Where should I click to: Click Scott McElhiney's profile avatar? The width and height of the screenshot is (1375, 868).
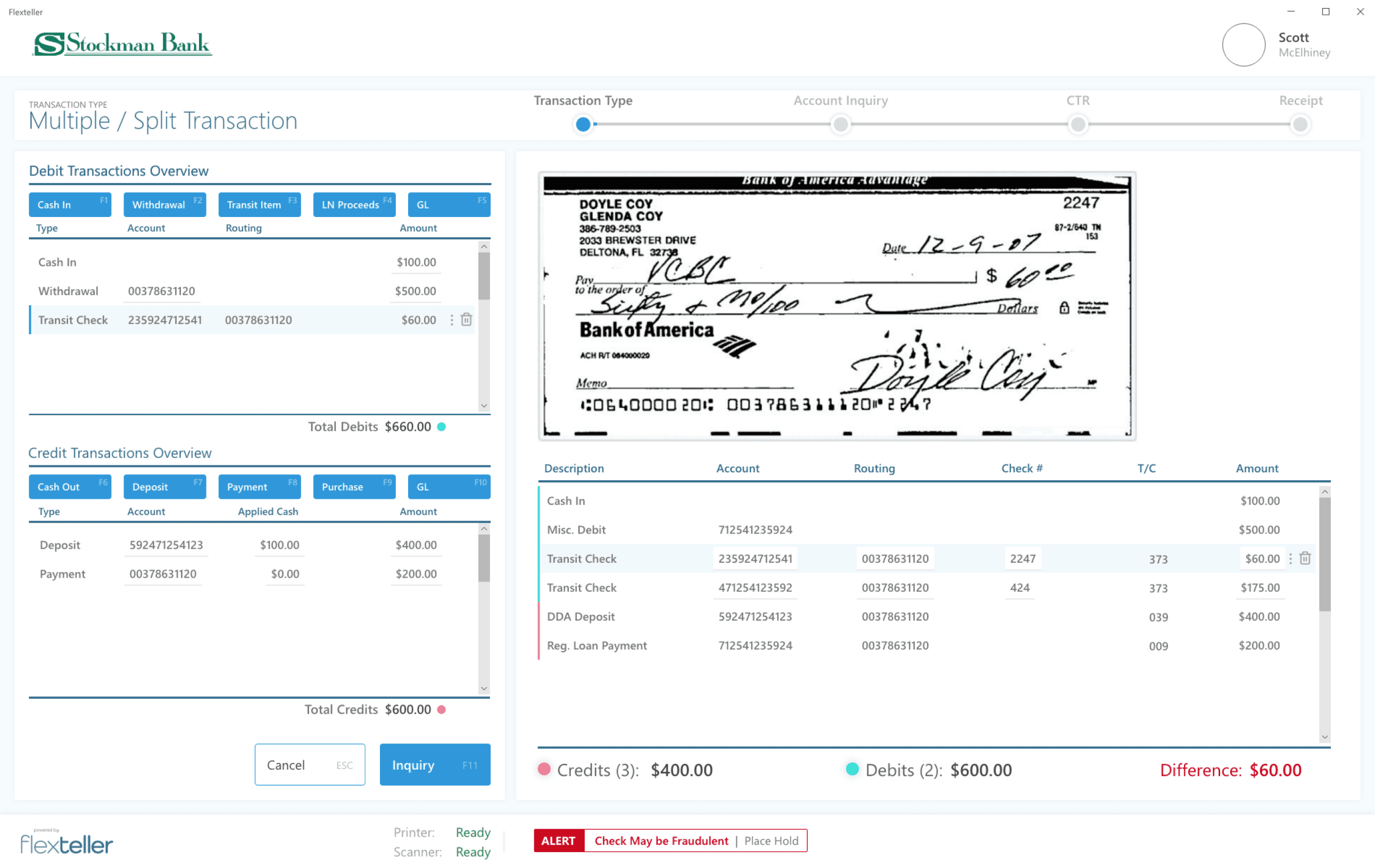point(1243,45)
